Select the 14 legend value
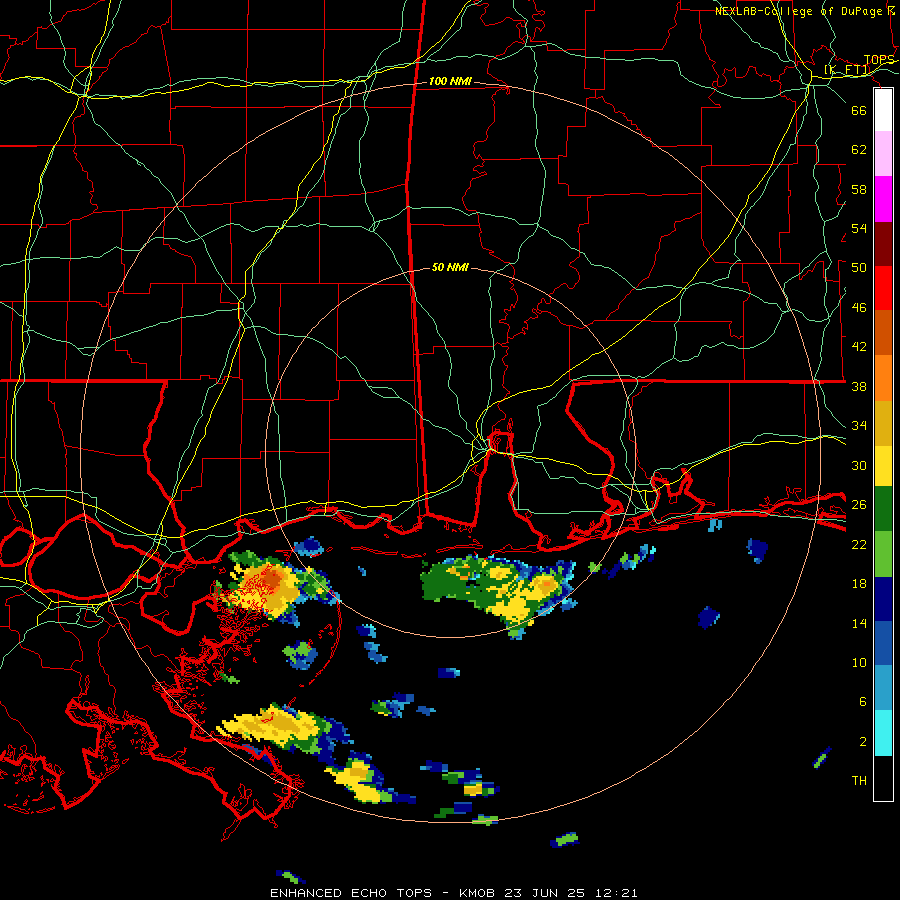This screenshot has width=900, height=900. pos(859,623)
